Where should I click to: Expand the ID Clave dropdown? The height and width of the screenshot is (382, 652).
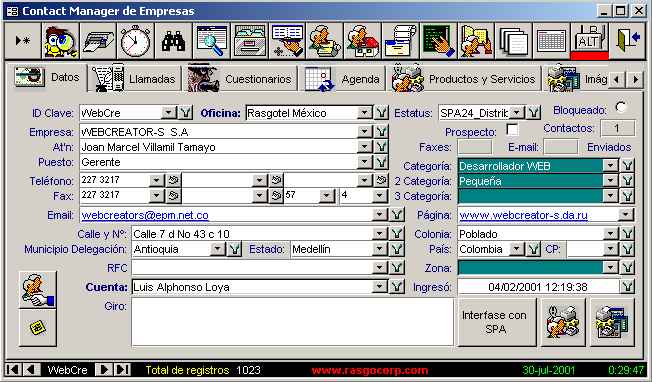click(x=168, y=113)
